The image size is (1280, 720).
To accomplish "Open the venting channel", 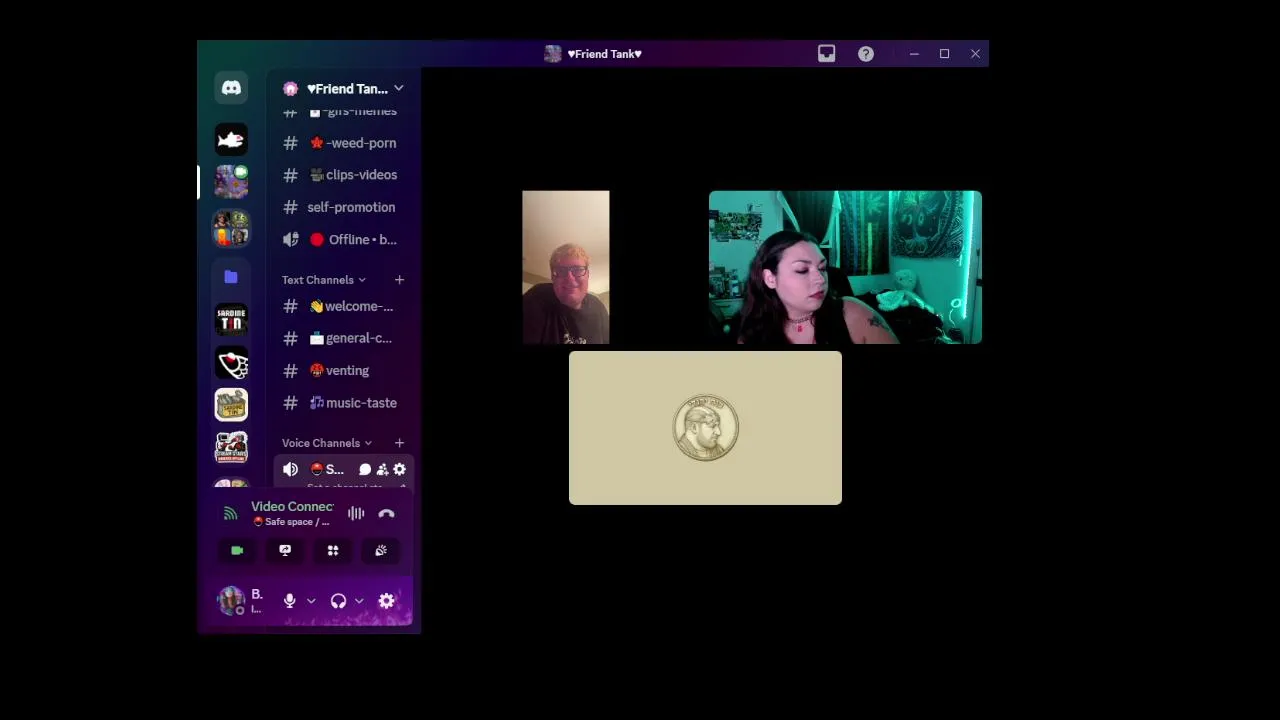I will click(343, 370).
